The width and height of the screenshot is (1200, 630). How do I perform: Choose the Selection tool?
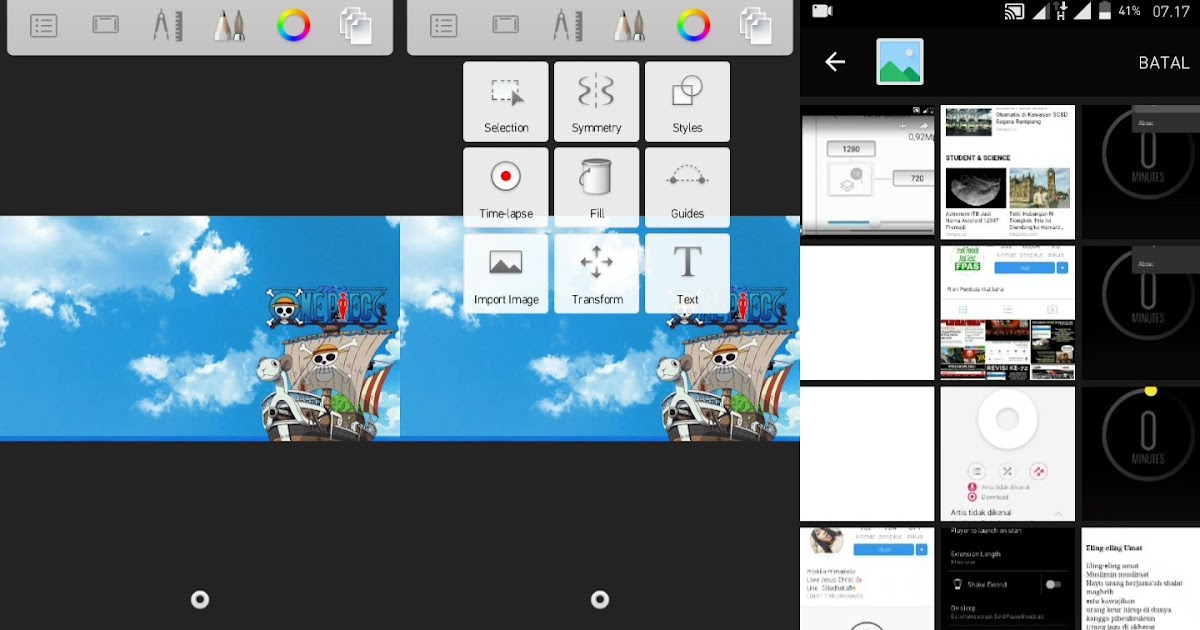point(506,101)
